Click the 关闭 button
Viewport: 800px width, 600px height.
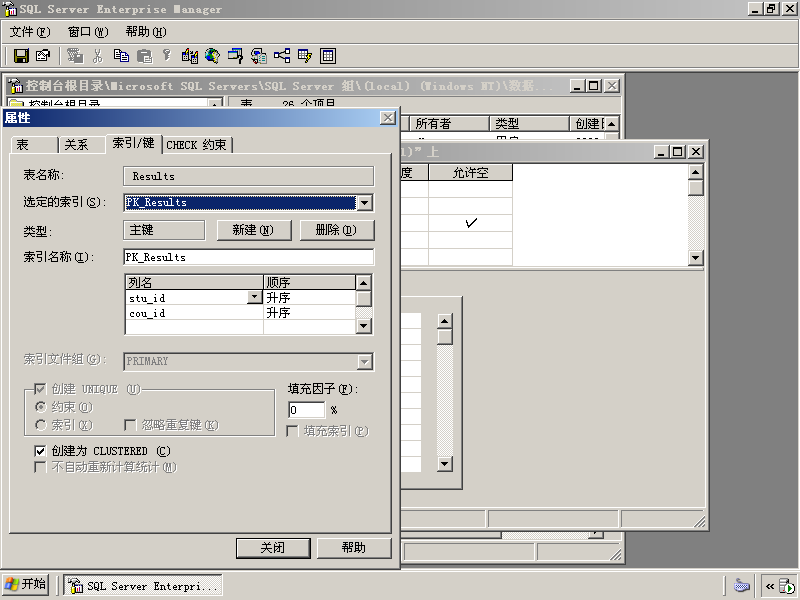pos(273,548)
